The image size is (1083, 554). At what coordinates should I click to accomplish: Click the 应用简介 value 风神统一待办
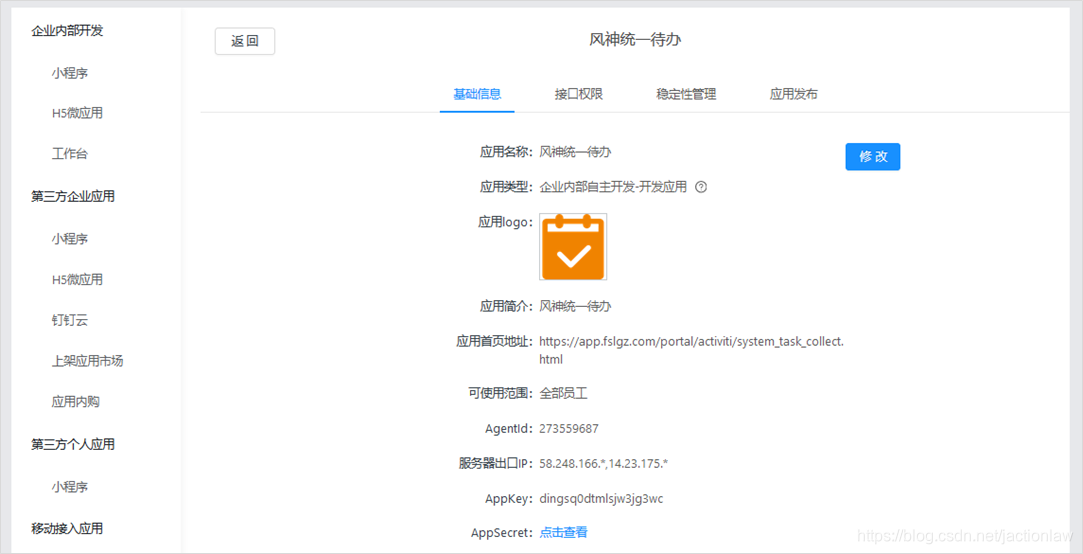(575, 305)
